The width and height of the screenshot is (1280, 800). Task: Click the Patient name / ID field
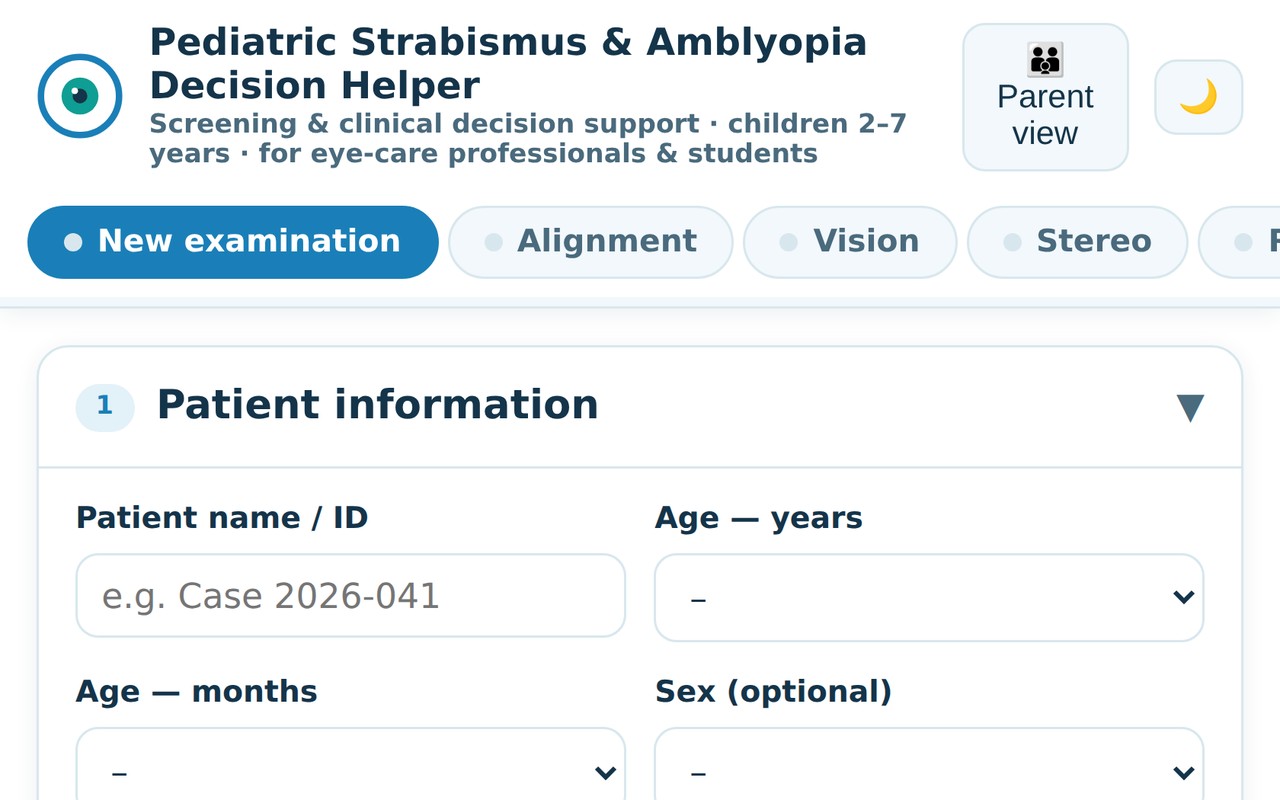(351, 596)
